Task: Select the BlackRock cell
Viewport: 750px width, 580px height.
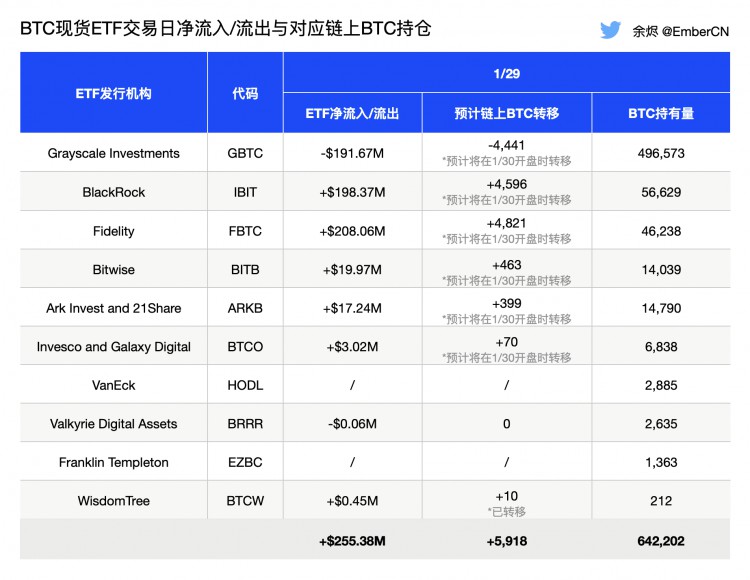Action: (x=113, y=192)
